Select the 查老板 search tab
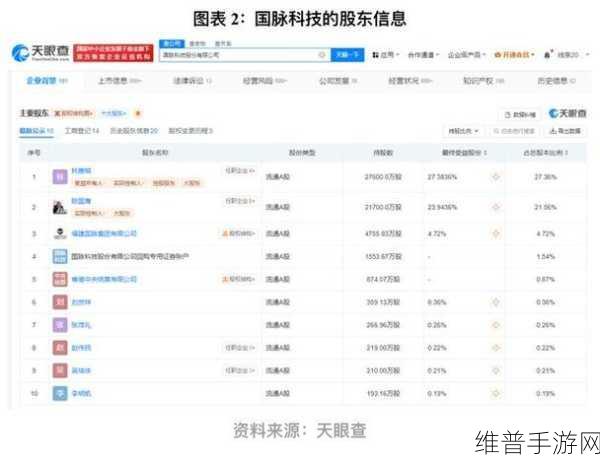 click(x=197, y=44)
